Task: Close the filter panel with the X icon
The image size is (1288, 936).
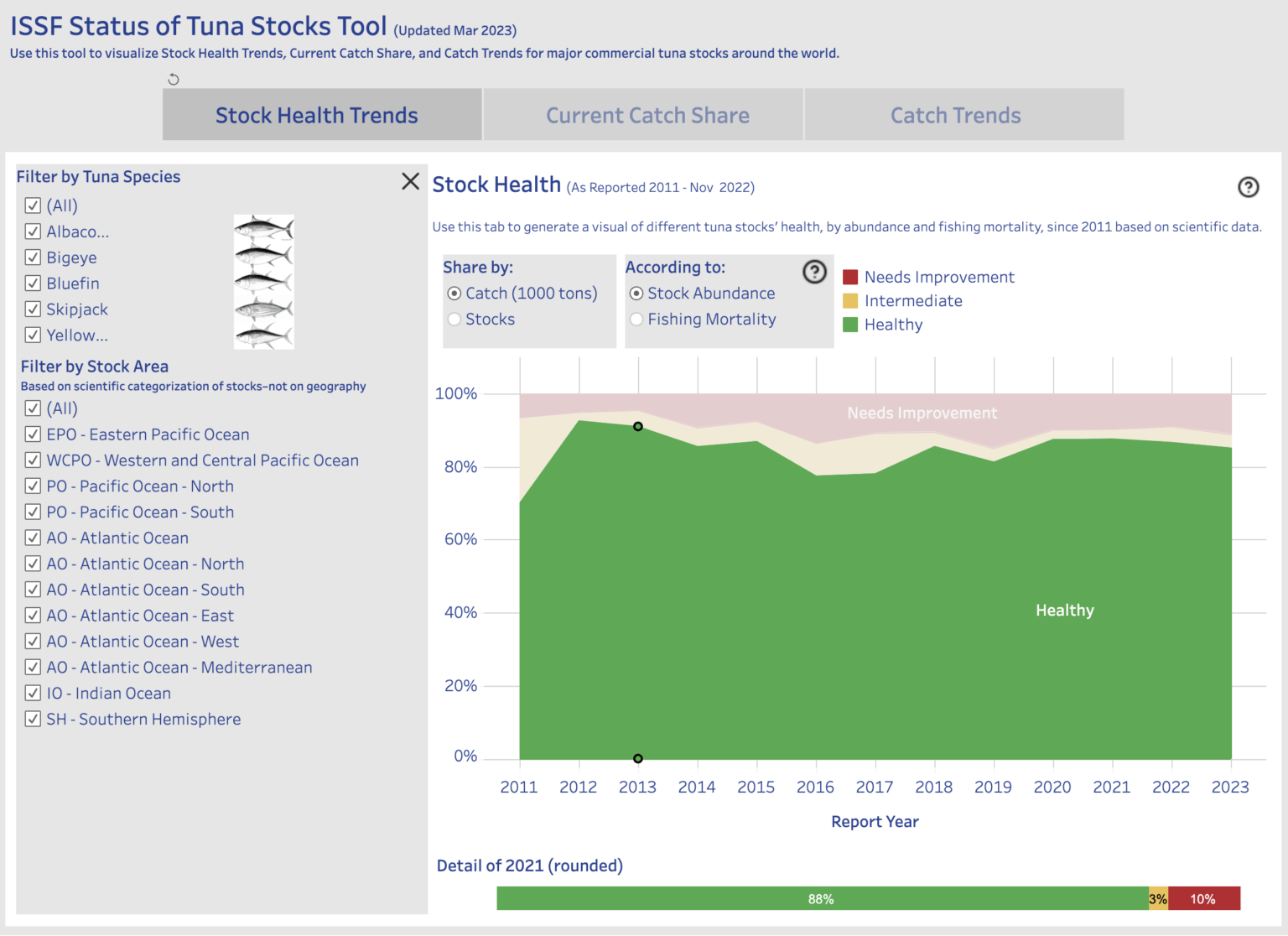Action: 410,181
